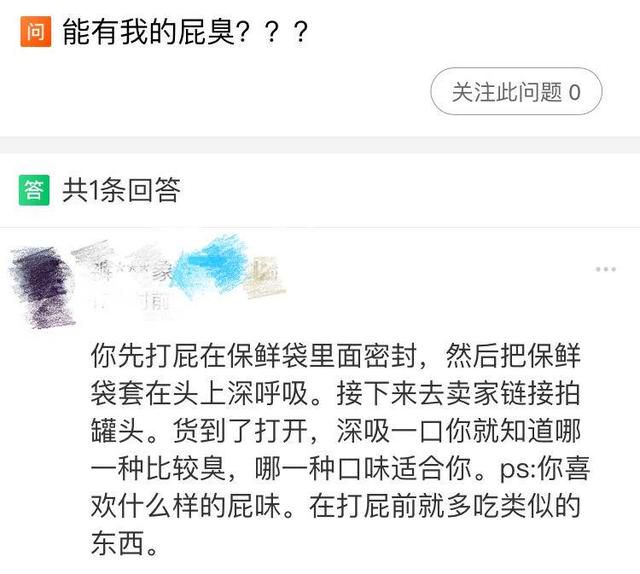Click the green 答 answer icon

(x=34, y=190)
